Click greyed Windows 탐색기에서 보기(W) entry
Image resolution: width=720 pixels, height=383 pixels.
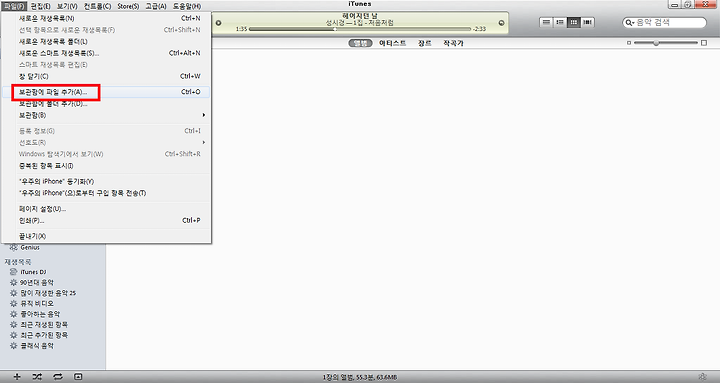tap(106, 154)
